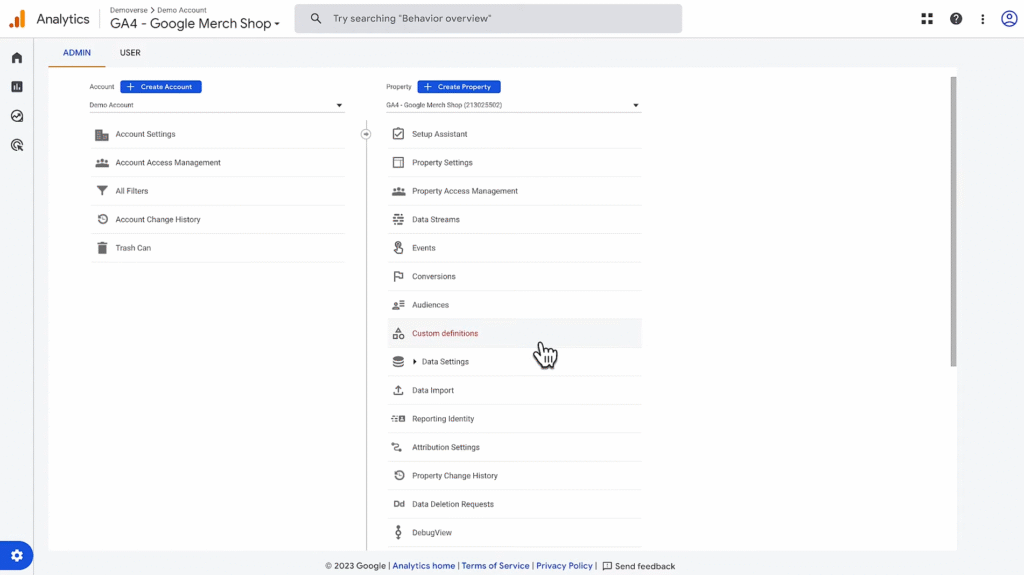
Task: Click the Data Settings database icon
Action: click(398, 362)
